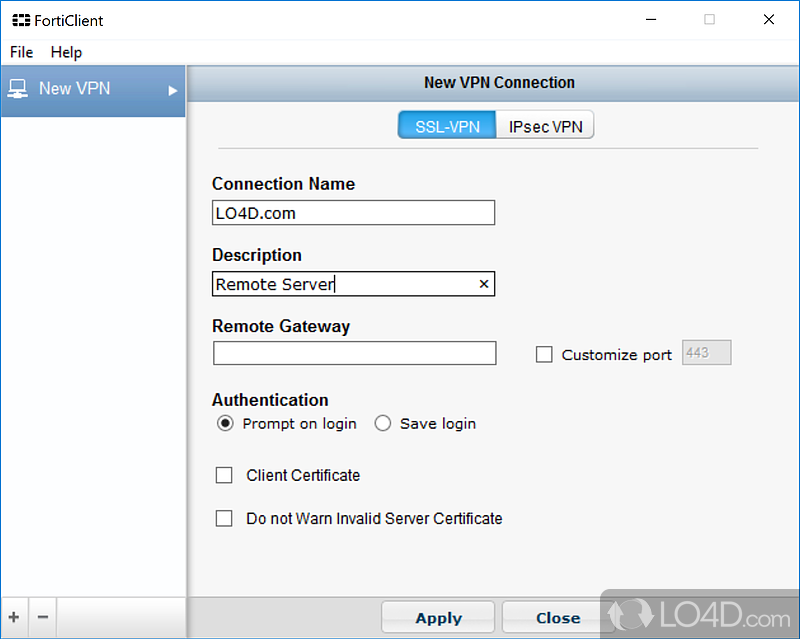
Task: Open the Help menu
Action: [x=66, y=52]
